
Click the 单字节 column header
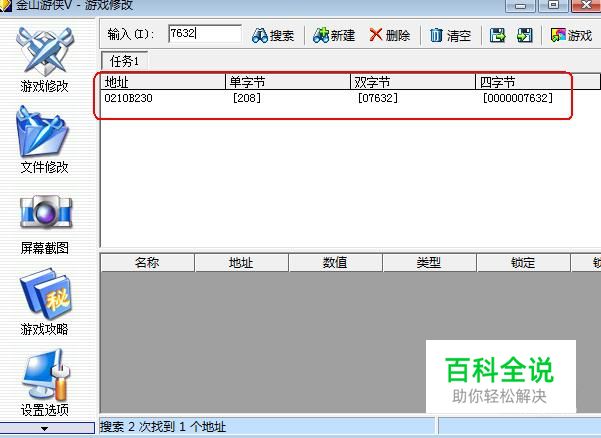[x=288, y=82]
